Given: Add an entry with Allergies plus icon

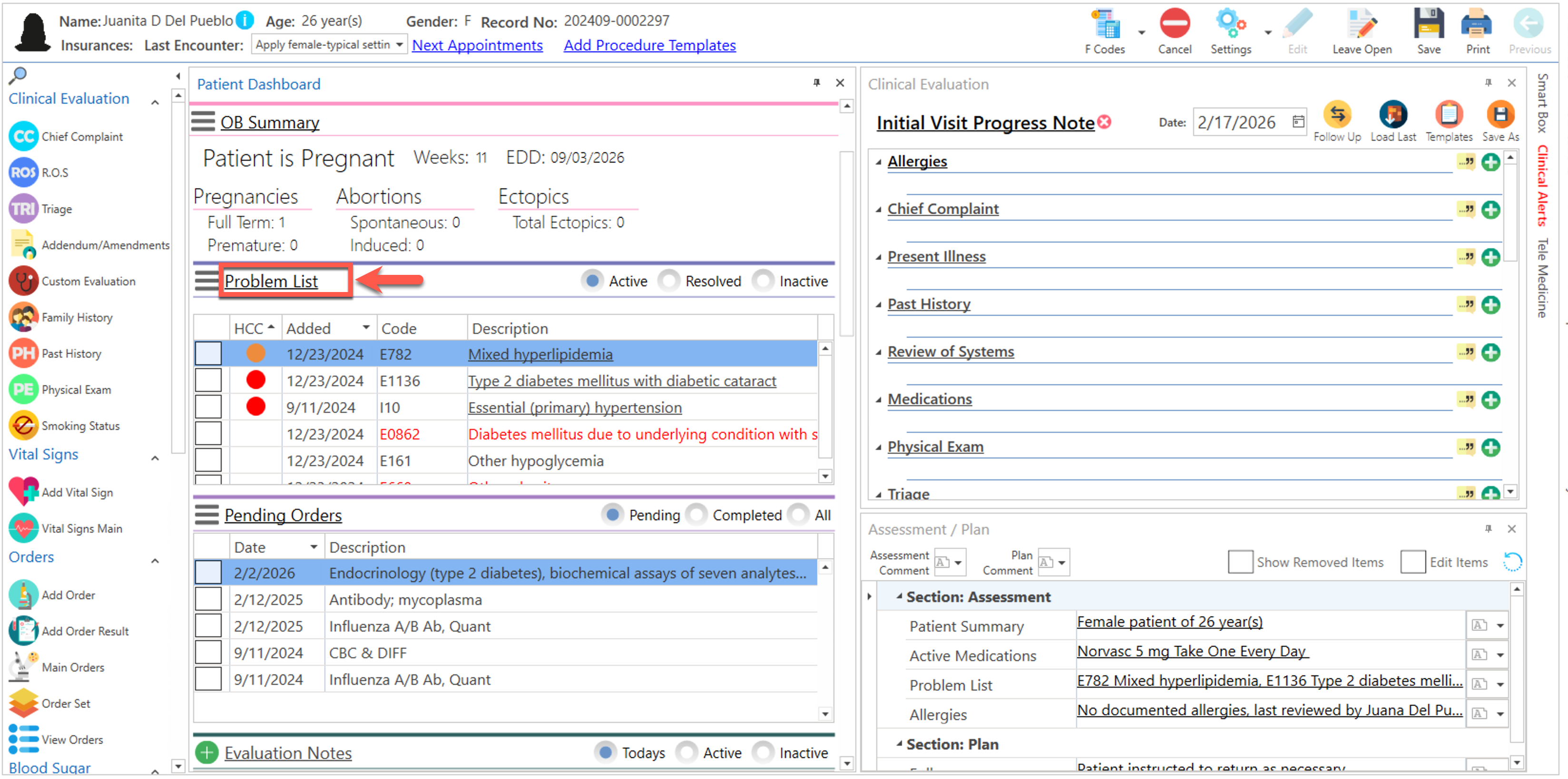Looking at the screenshot, I should pyautogui.click(x=1490, y=163).
